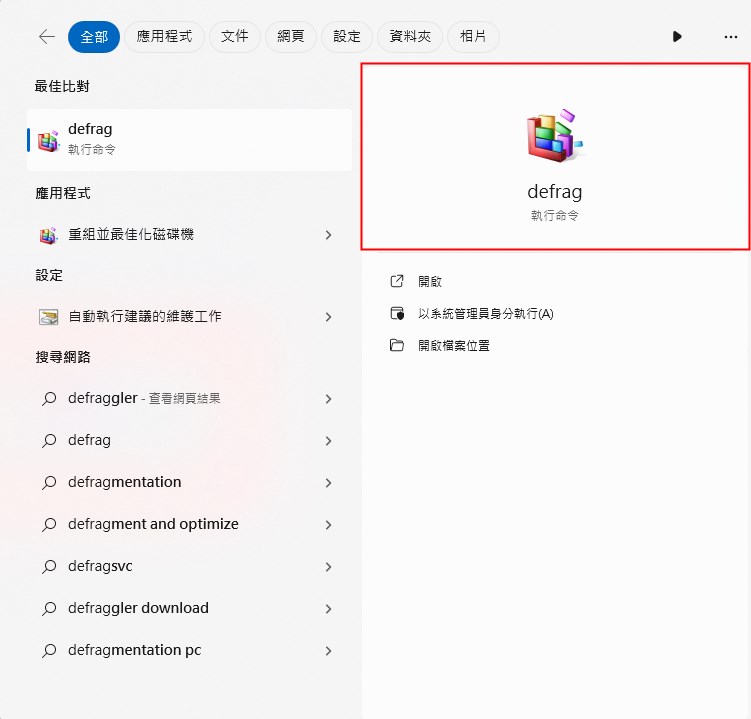Click the 重組並最佳化磁碟機 app icon
751x719 pixels.
pos(48,235)
